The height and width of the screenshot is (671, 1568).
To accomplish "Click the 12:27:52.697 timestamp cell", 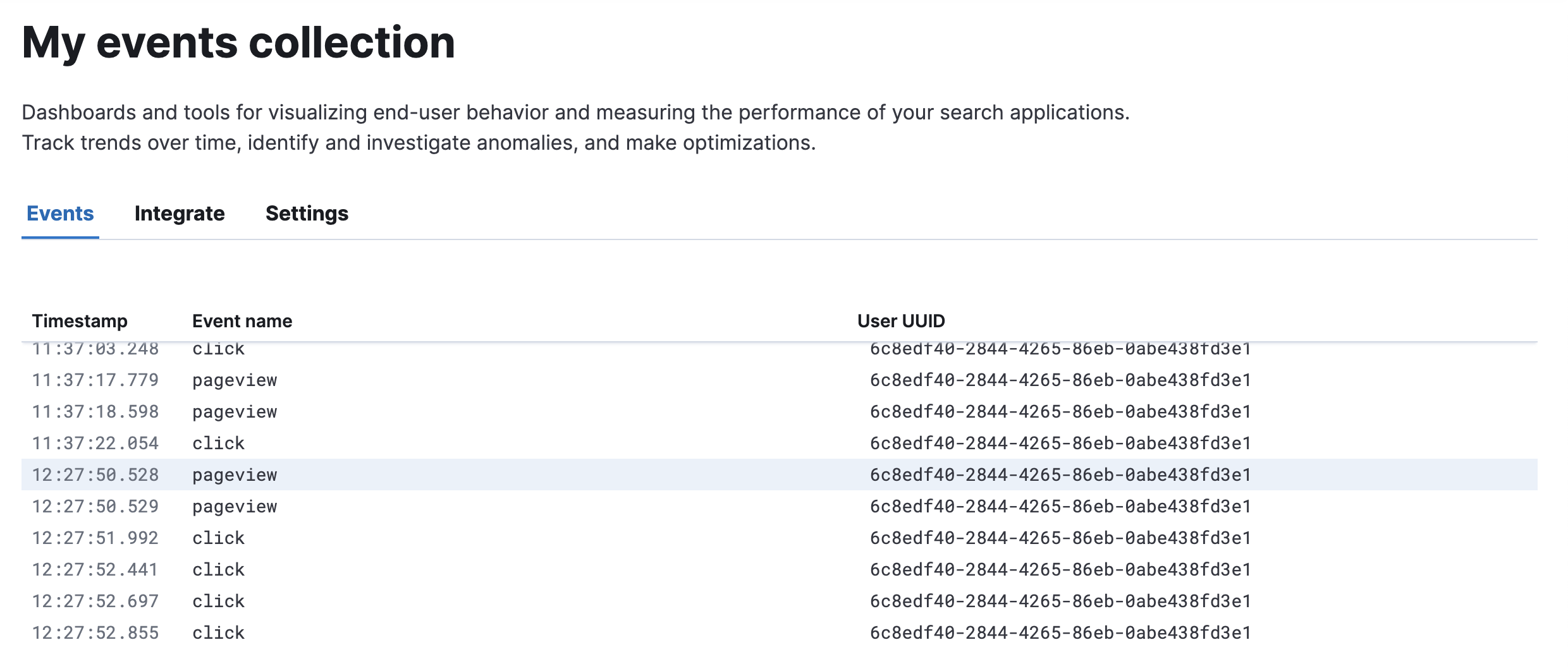I will pyautogui.click(x=95, y=601).
